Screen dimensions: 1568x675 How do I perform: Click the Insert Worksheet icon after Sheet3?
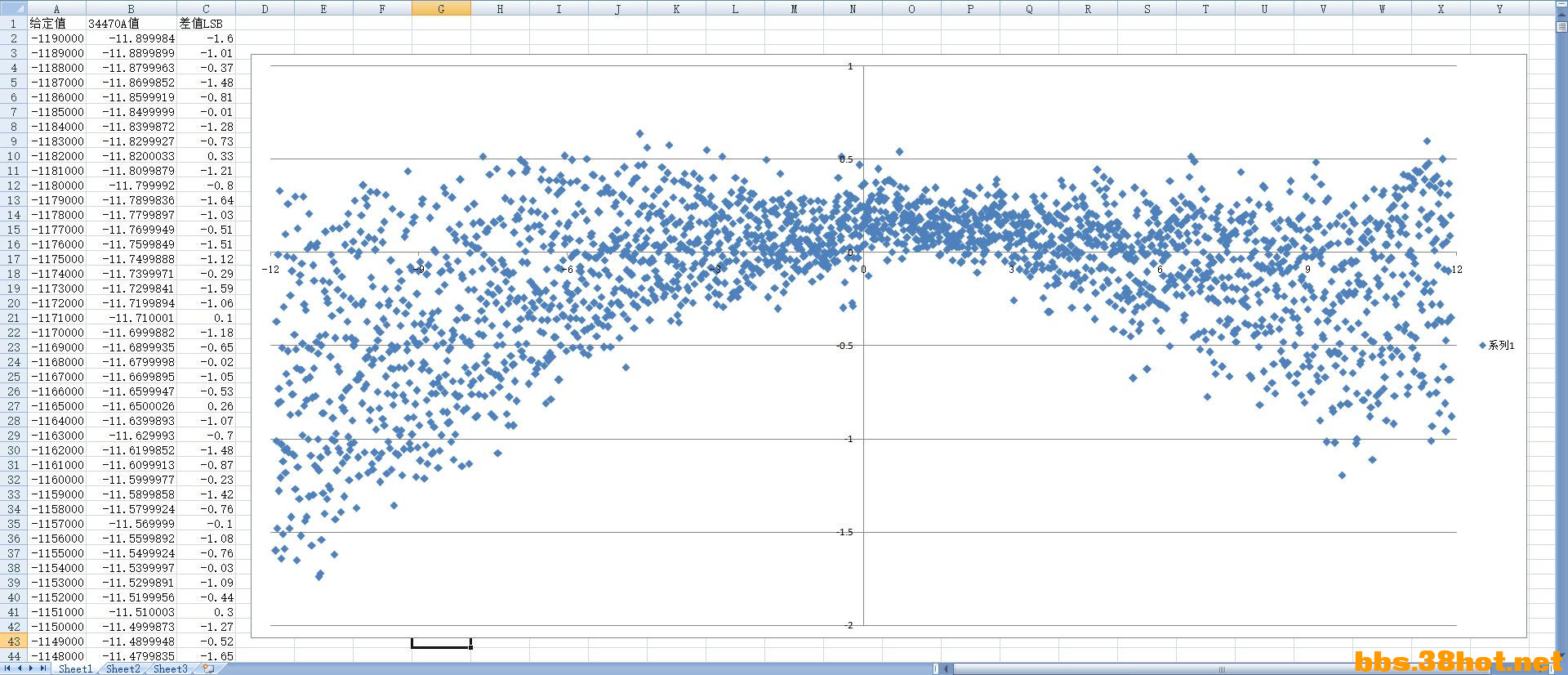[x=209, y=668]
